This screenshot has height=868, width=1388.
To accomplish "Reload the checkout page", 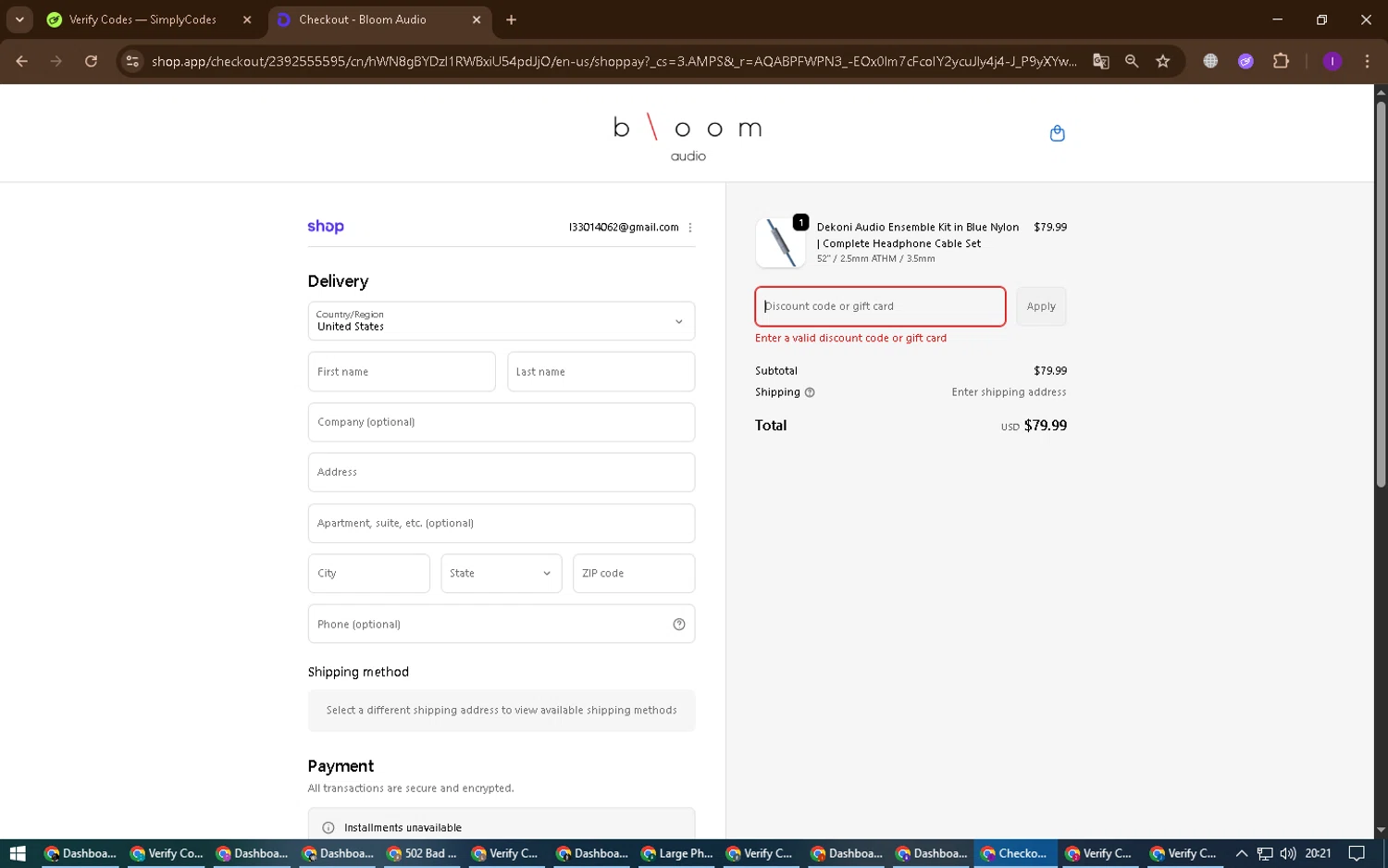I will (x=91, y=61).
